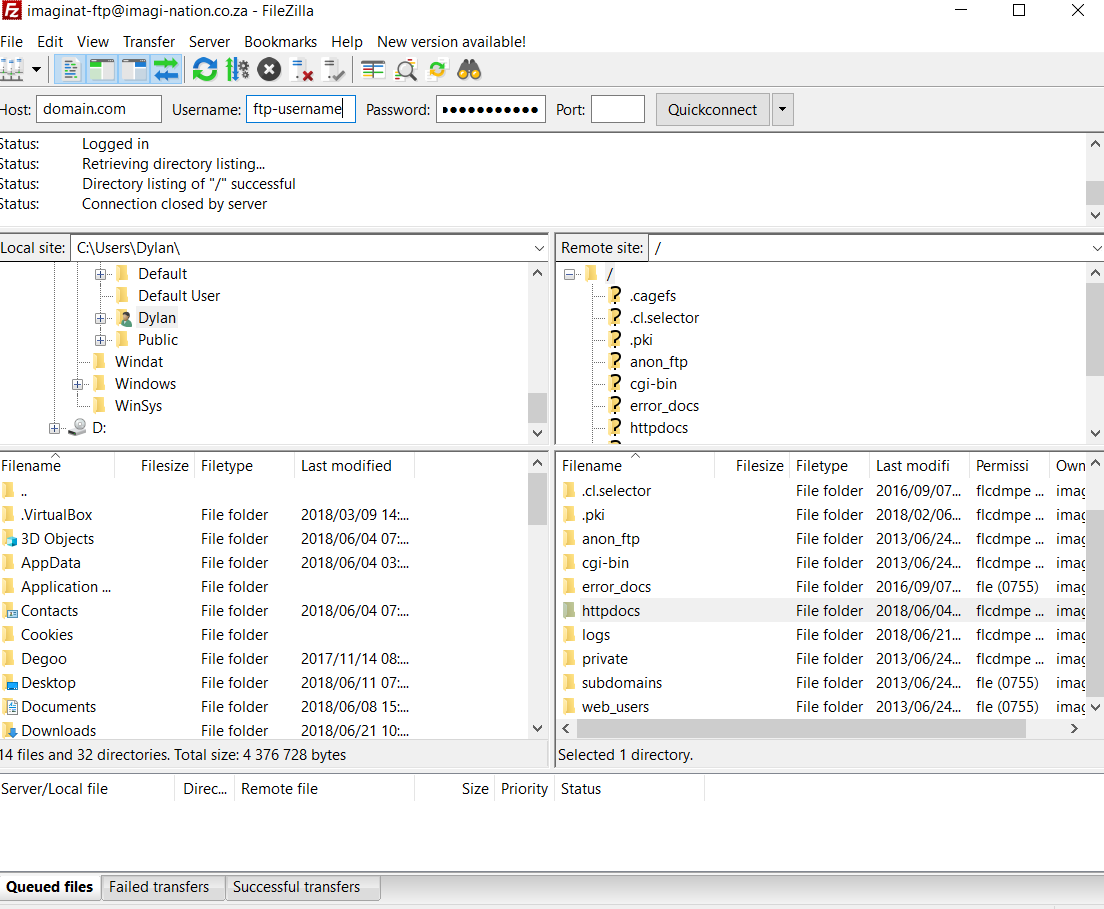Click the FileZilla logo in title bar

11,11
